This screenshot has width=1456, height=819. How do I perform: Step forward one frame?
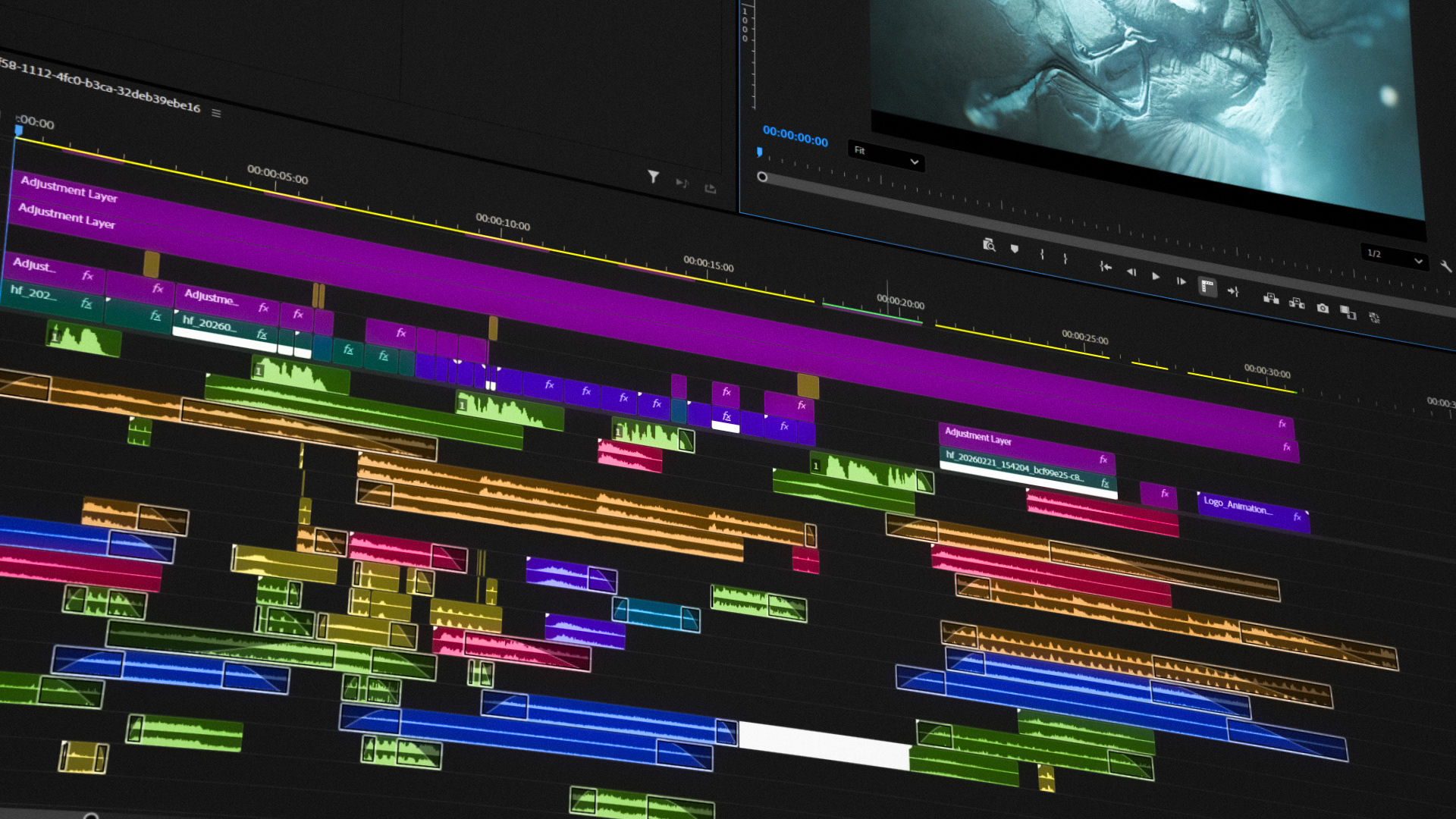(1181, 281)
